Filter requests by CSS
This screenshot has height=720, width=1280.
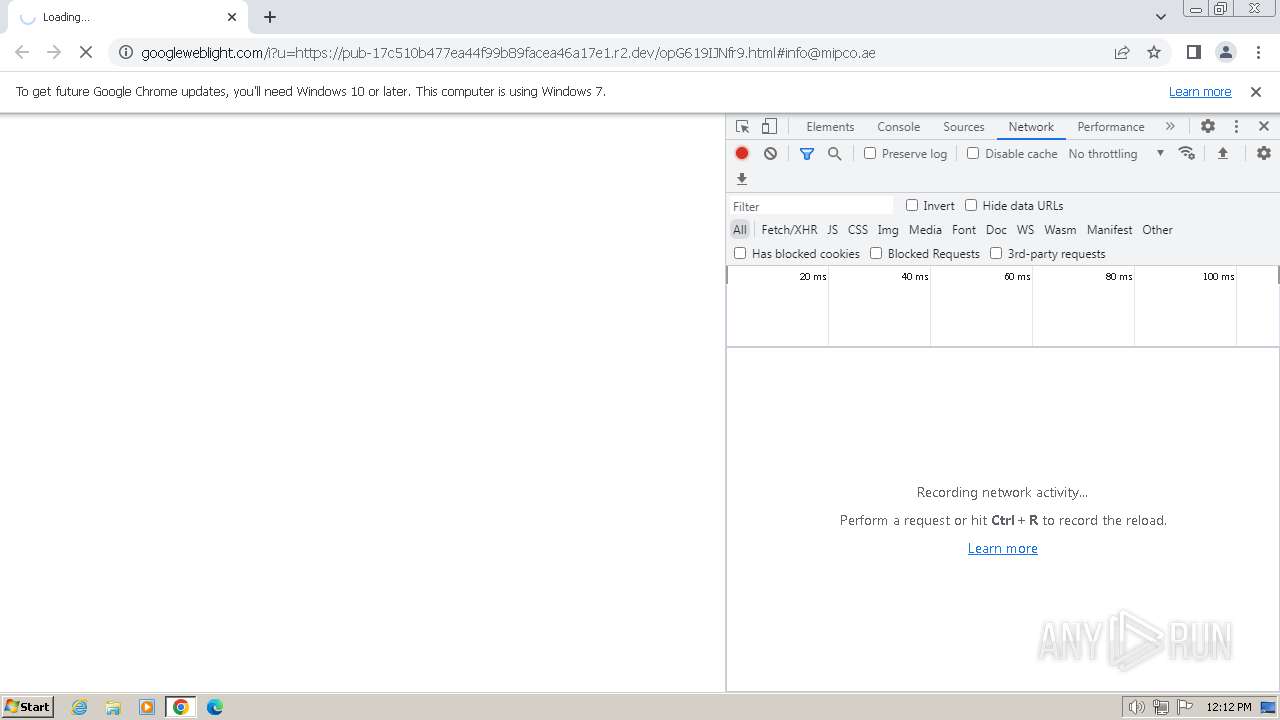(x=858, y=230)
